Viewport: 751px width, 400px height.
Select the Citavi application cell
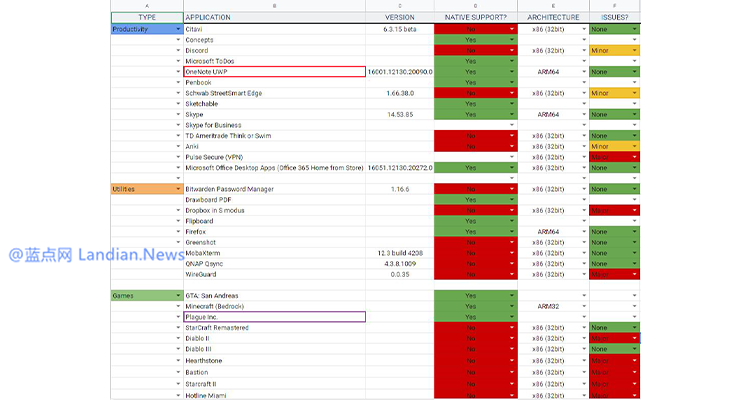274,29
